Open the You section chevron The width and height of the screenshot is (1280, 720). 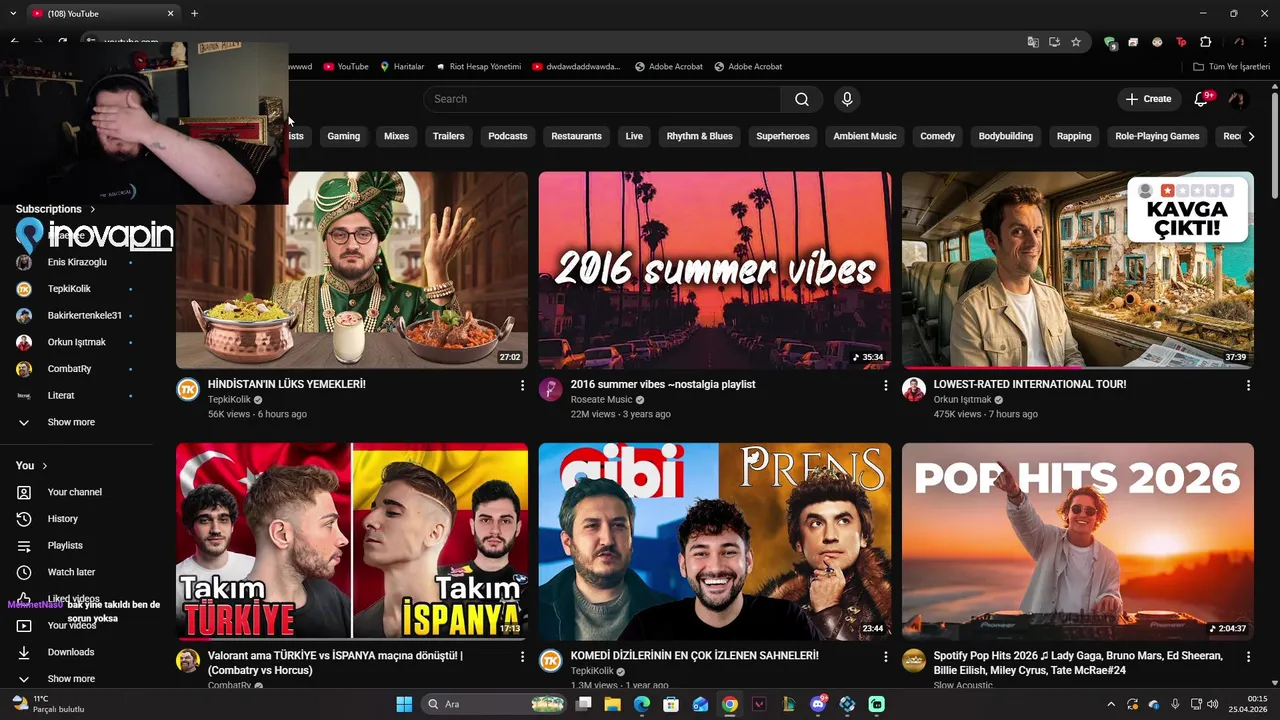click(x=44, y=466)
